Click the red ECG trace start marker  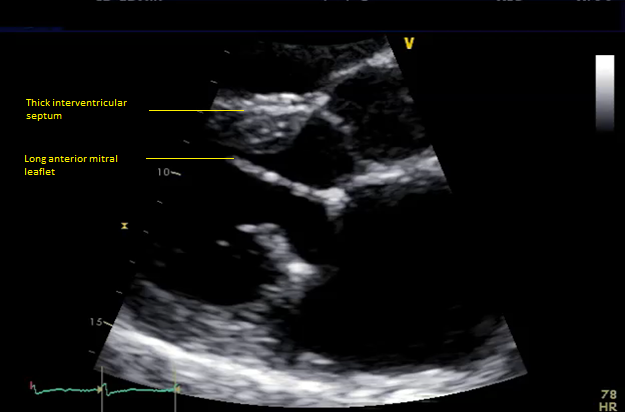pos(31,384)
